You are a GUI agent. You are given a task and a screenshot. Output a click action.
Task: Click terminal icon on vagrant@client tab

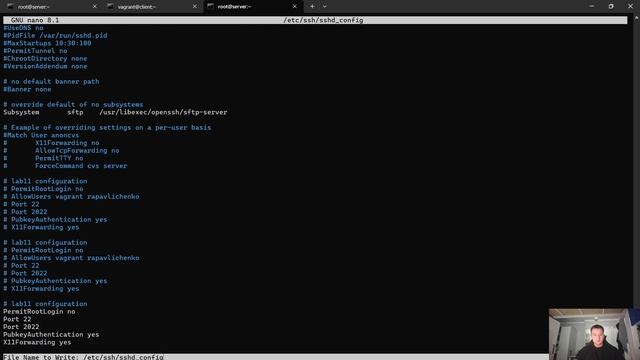point(110,7)
